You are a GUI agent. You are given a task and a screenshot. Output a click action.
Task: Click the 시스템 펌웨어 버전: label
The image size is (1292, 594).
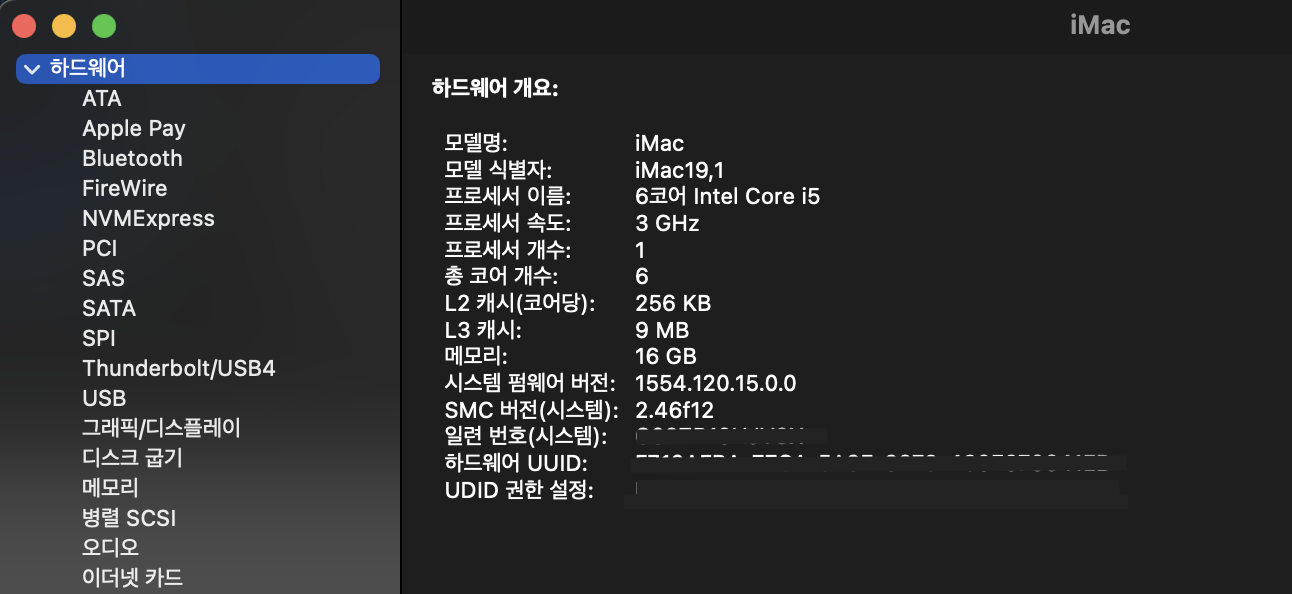[531, 383]
